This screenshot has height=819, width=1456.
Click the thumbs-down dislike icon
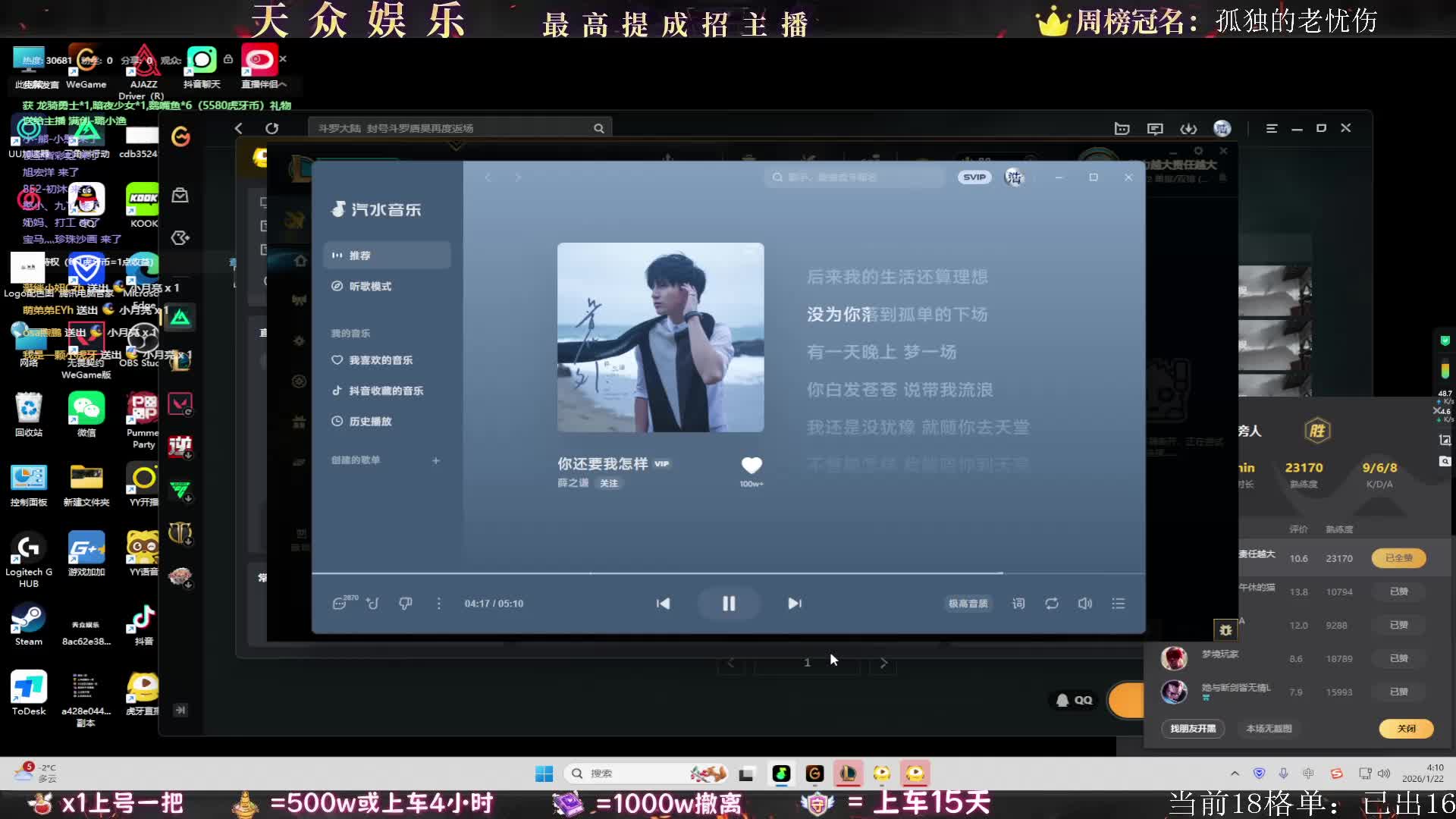(406, 604)
